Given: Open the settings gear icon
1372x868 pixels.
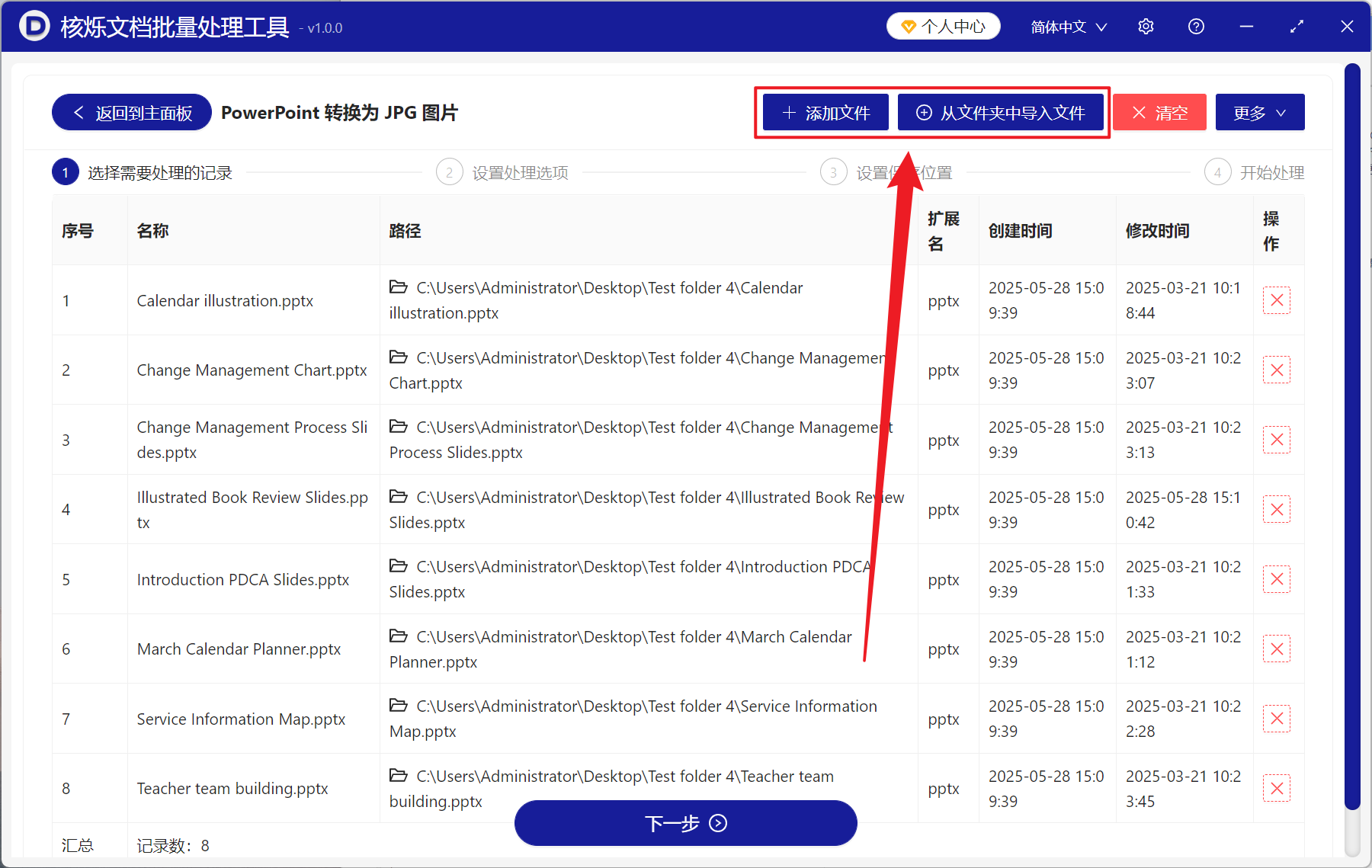Looking at the screenshot, I should 1146,27.
